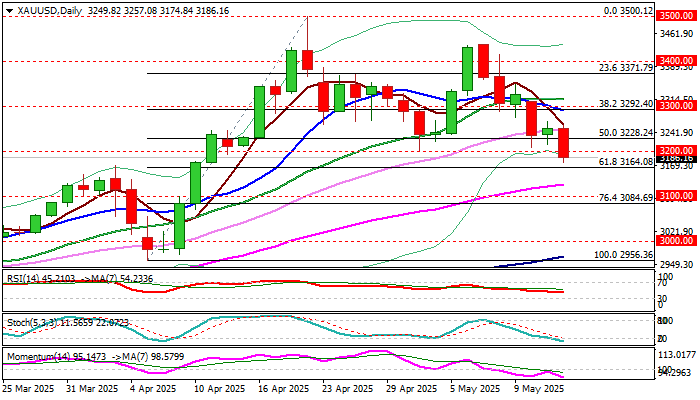This screenshot has width=700, height=400.
Task: Click the 3241.90 price axis value
Action: tap(676, 133)
